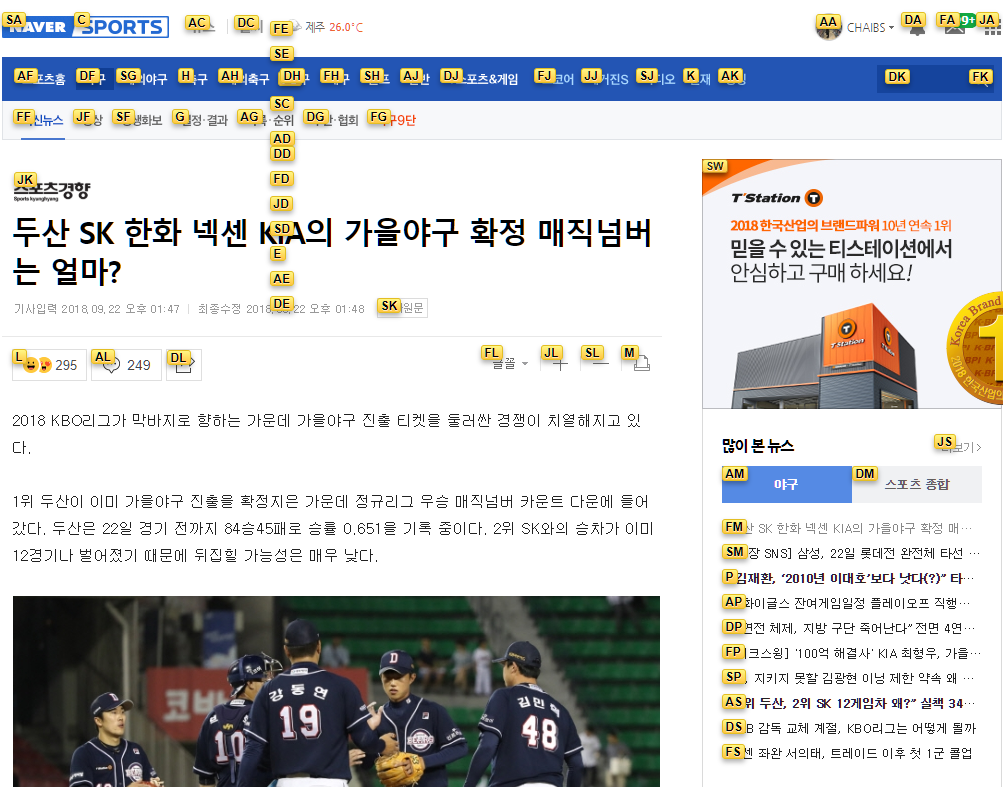Click the search field in blue navbar
1003x787 pixels.
tap(922, 78)
